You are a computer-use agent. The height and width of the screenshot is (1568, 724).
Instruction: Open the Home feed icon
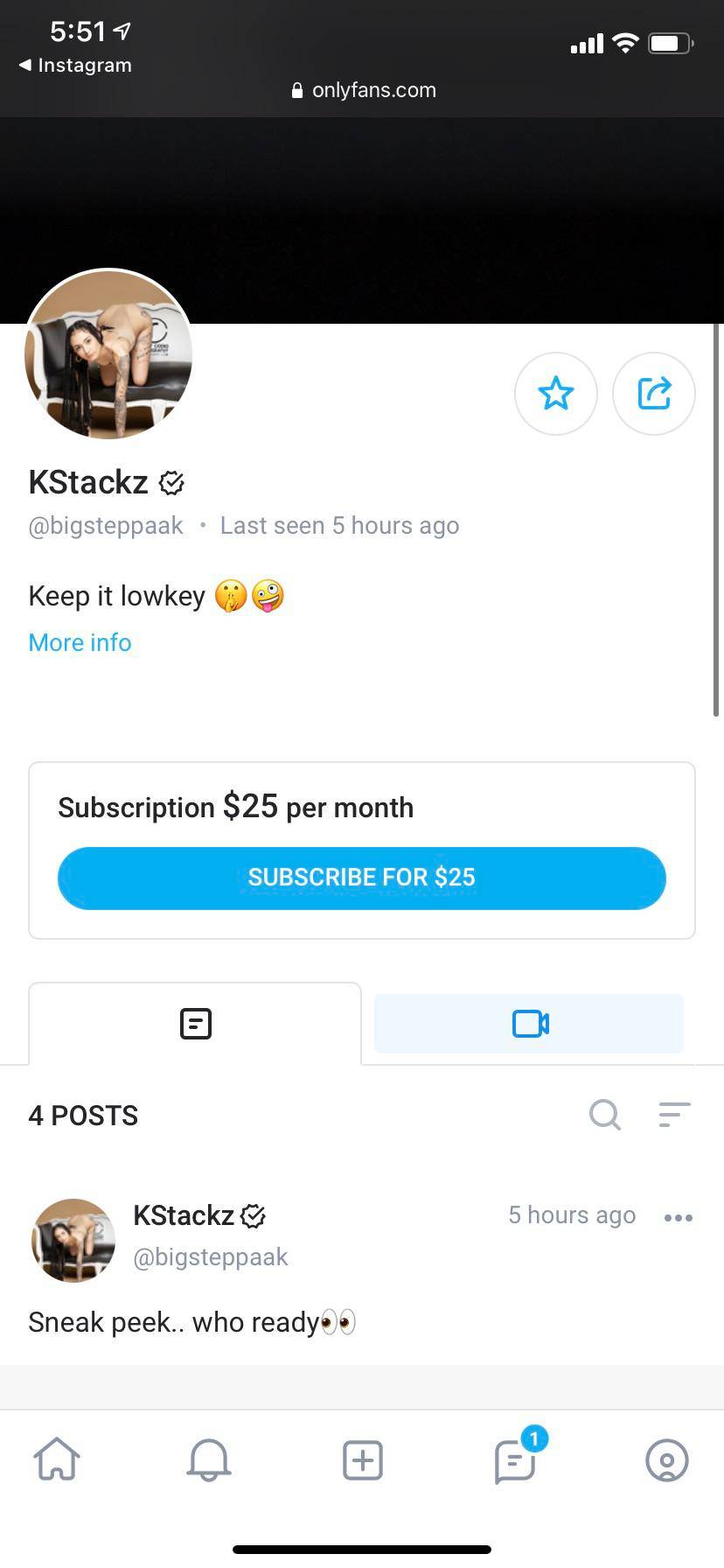click(57, 1459)
